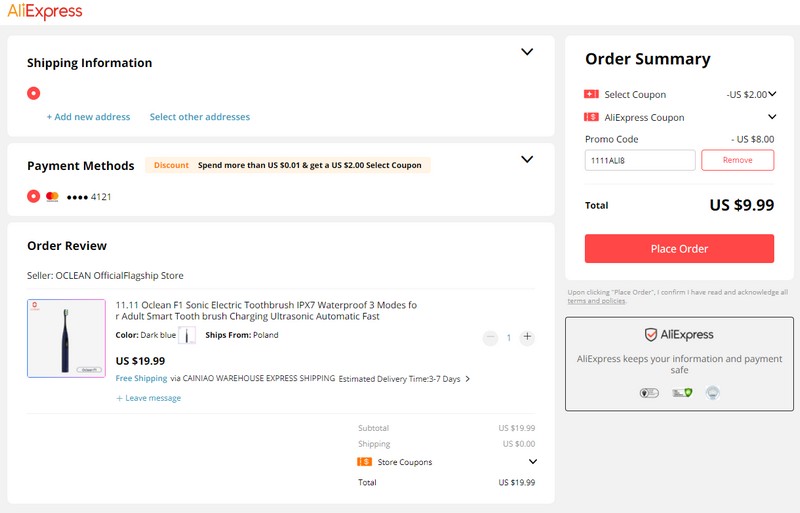The image size is (800, 513).
Task: Click the Estimated Delivery Time text
Action: (x=399, y=379)
